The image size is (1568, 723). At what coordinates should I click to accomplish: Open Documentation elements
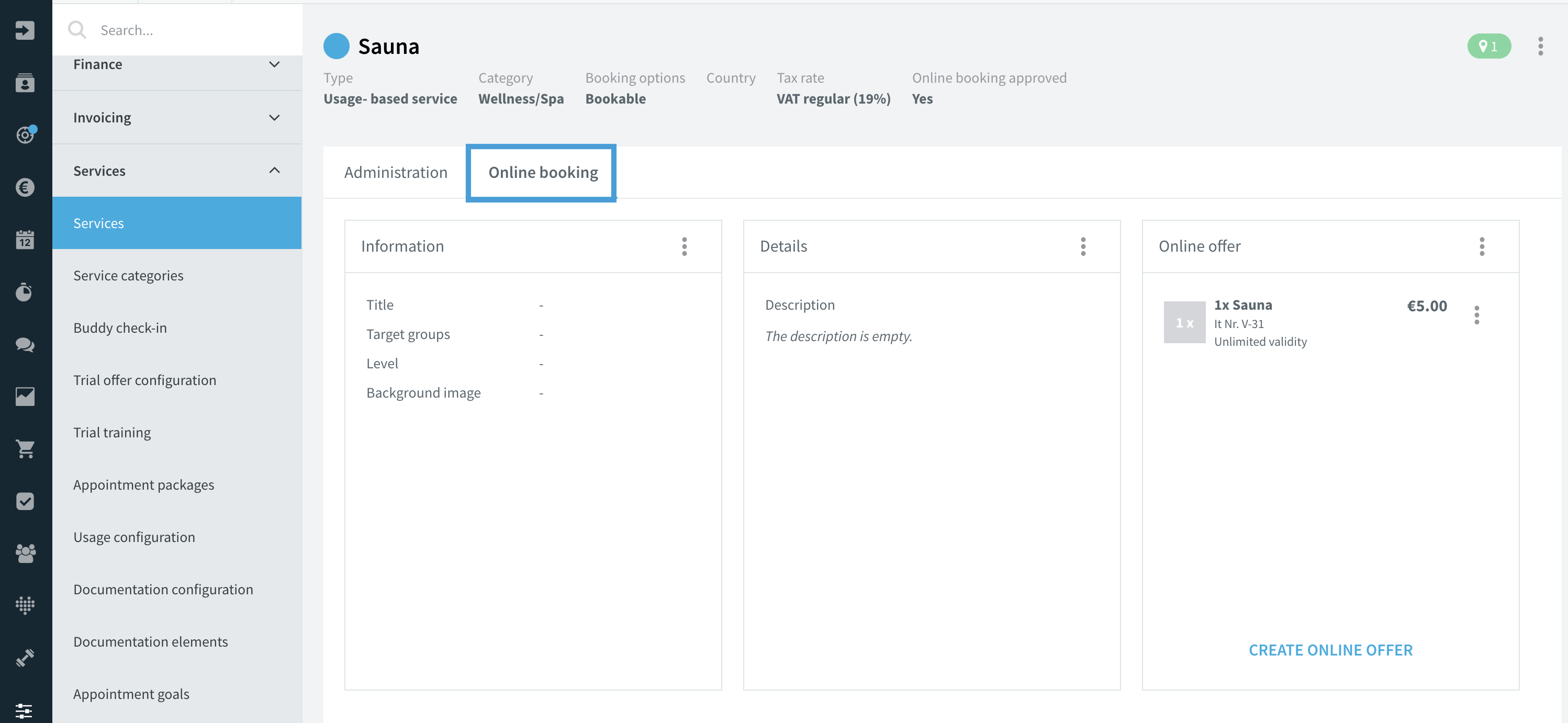coord(177,641)
